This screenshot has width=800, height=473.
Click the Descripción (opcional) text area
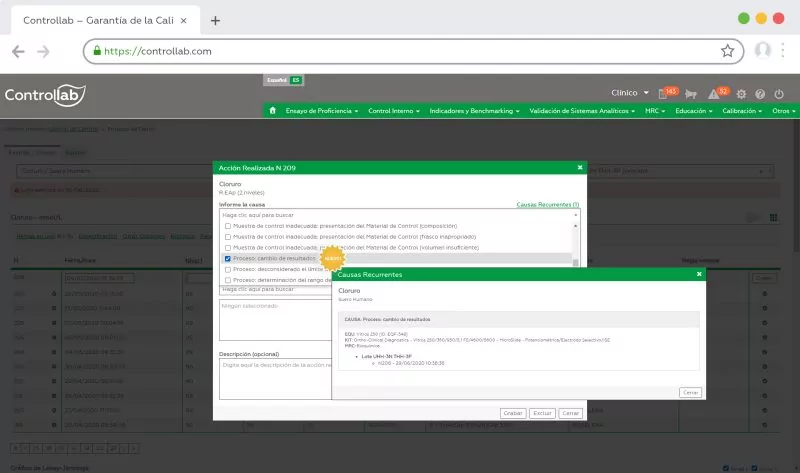pyautogui.click(x=275, y=378)
